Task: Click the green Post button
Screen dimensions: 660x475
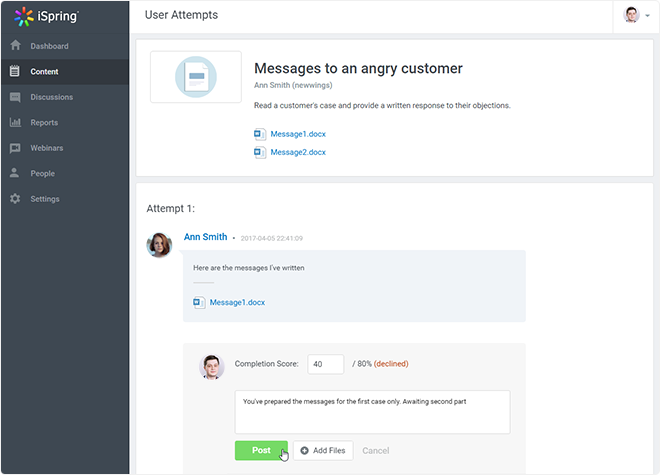Action: (261, 451)
